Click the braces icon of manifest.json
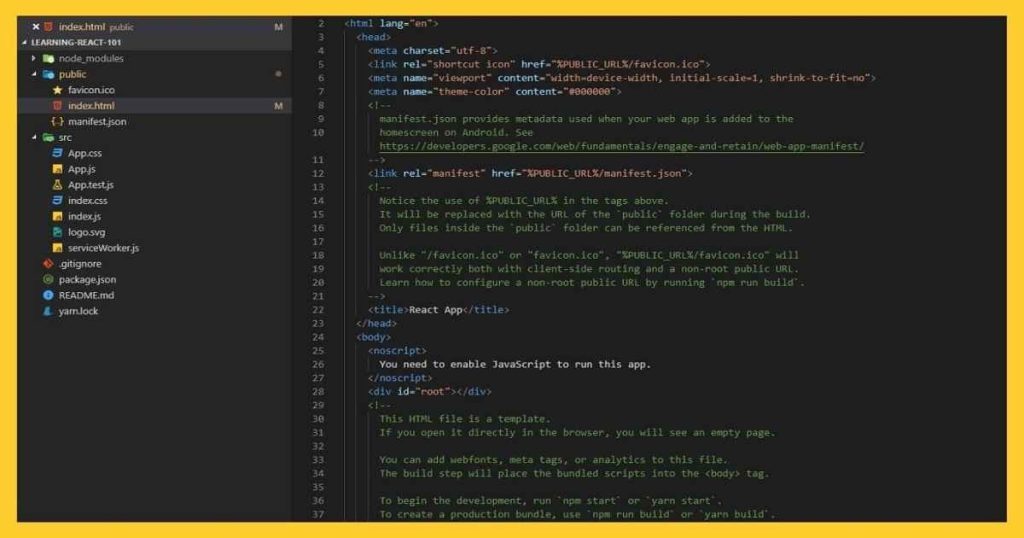Screen dimensions: 1024x538 pyautogui.click(x=57, y=121)
